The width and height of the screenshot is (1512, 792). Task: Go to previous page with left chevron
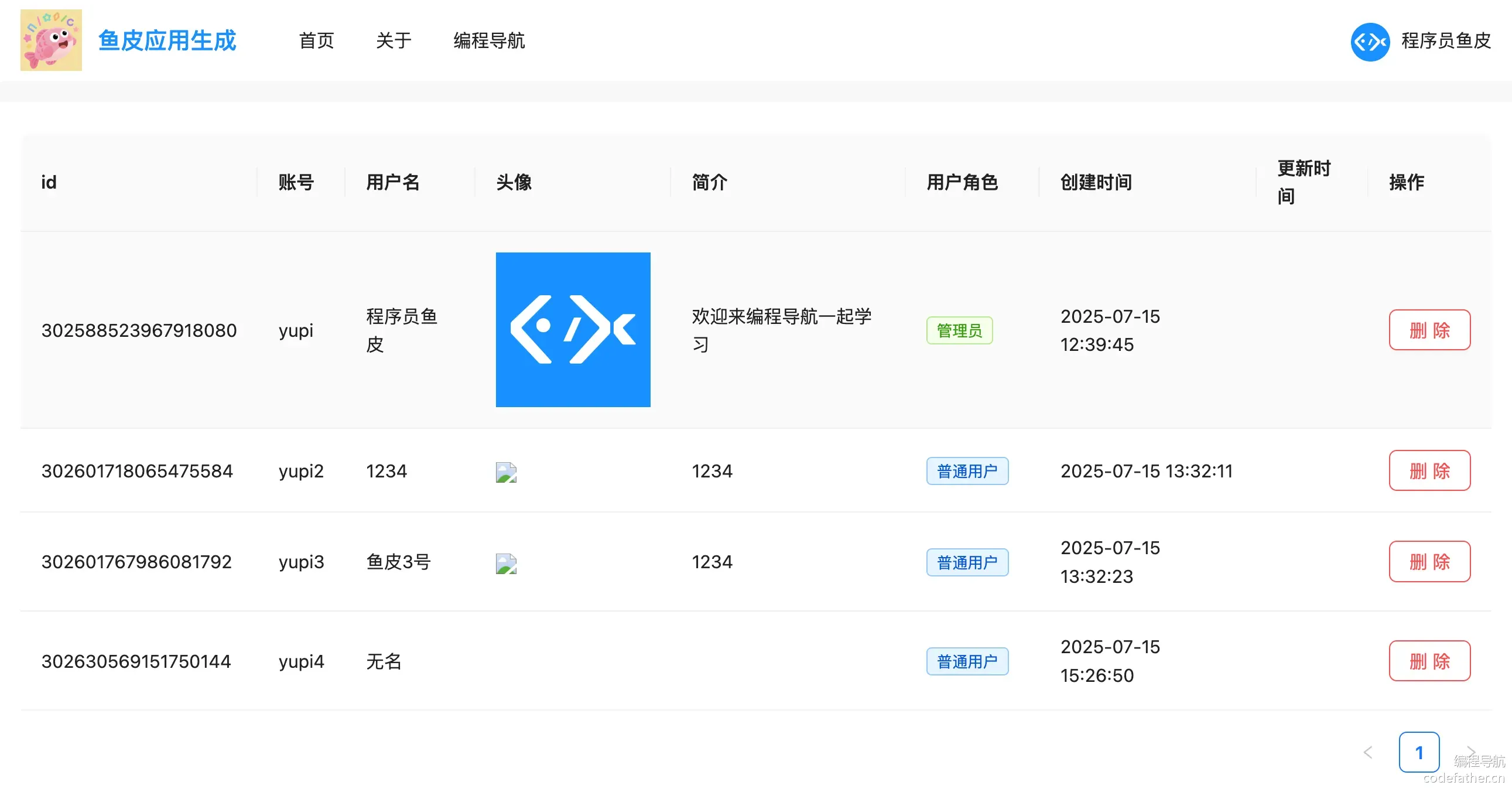click(1367, 752)
